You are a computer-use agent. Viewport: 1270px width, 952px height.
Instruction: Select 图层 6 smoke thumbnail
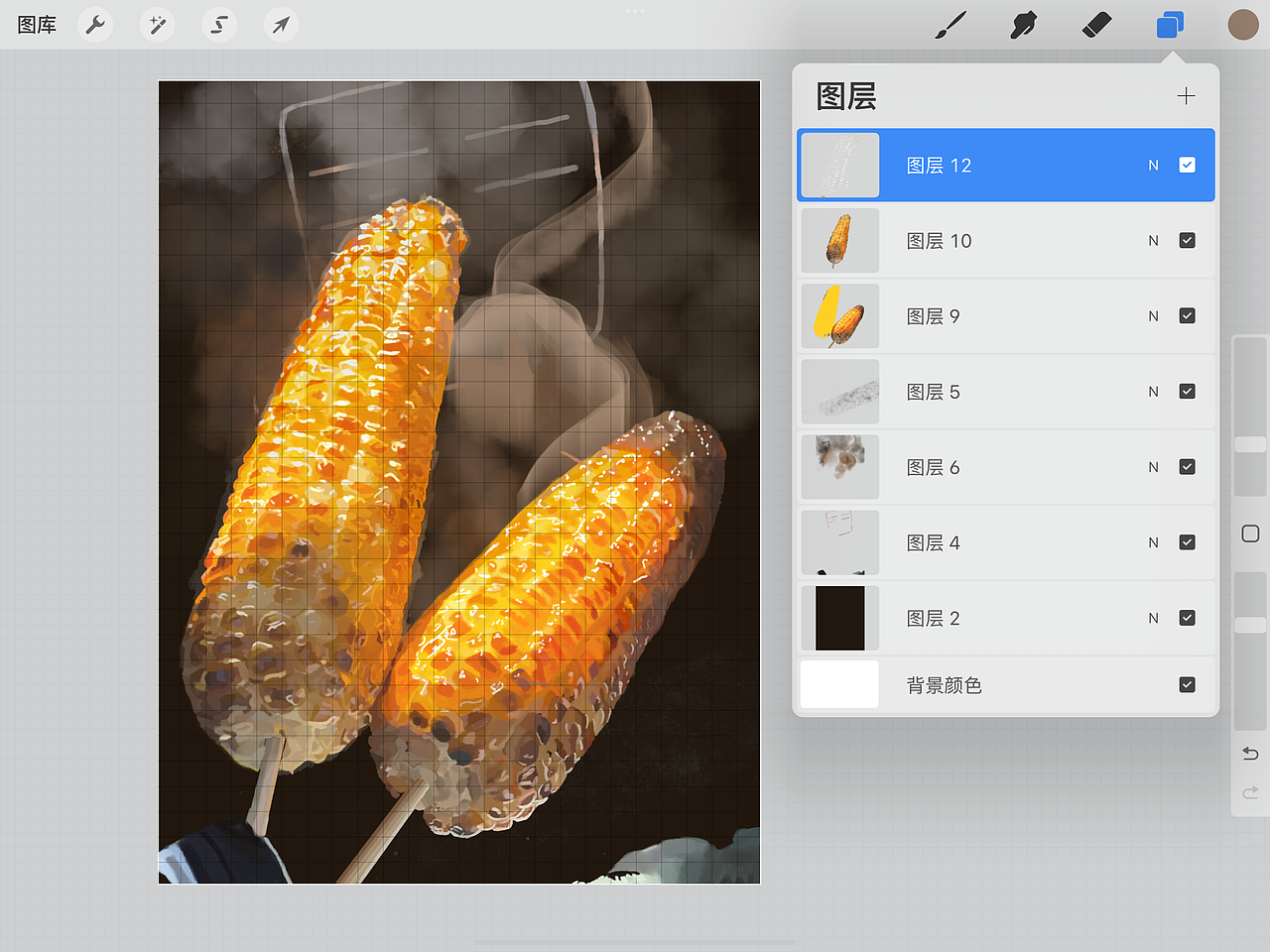click(839, 466)
